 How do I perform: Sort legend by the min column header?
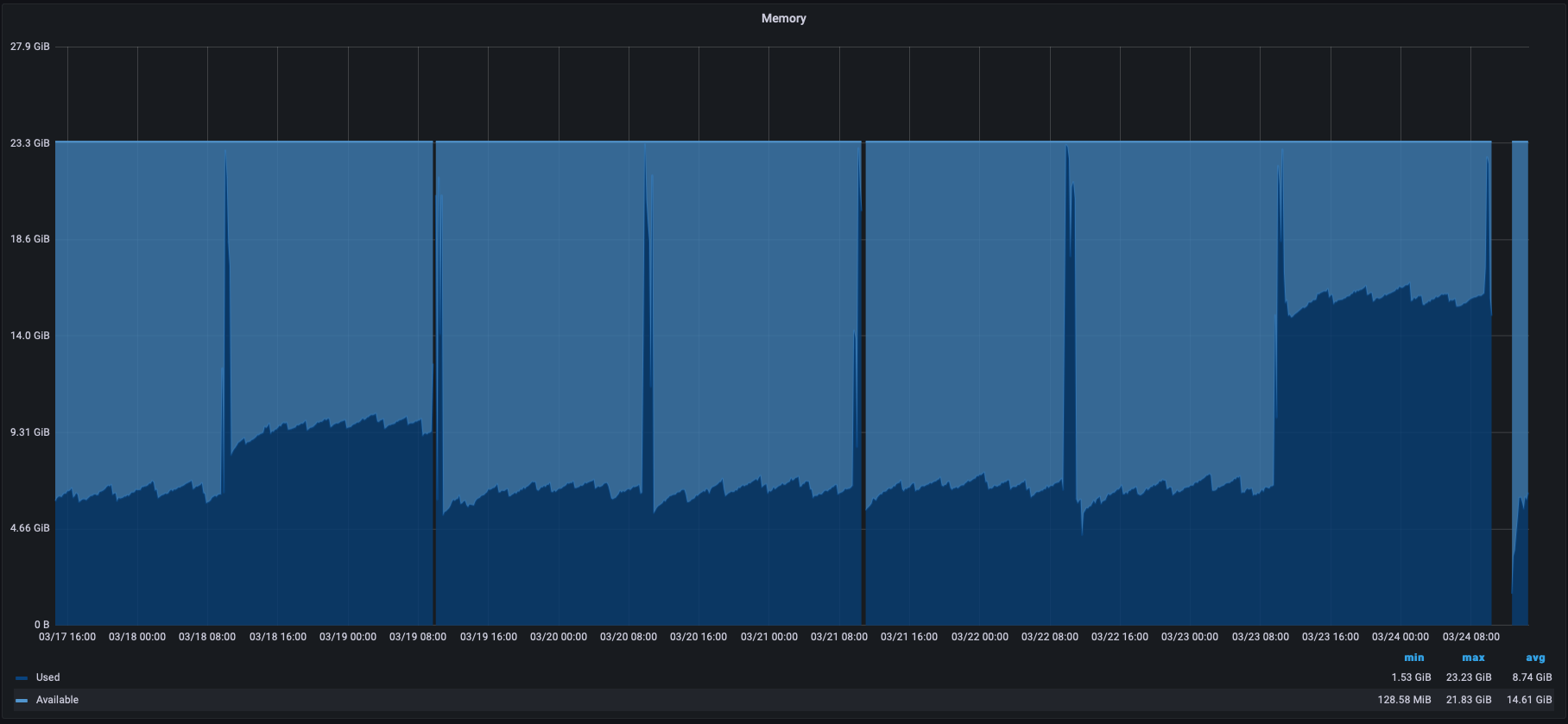[x=1414, y=658]
